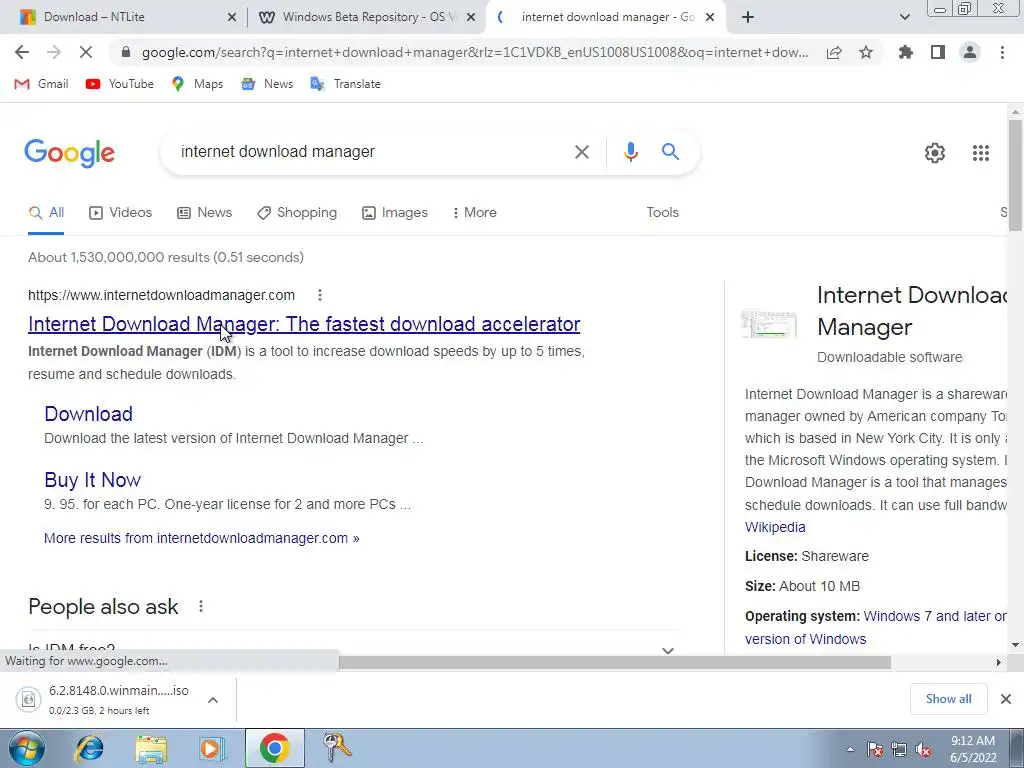Viewport: 1024px width, 768px height.
Task: Close the internet download manager tab
Action: [710, 17]
